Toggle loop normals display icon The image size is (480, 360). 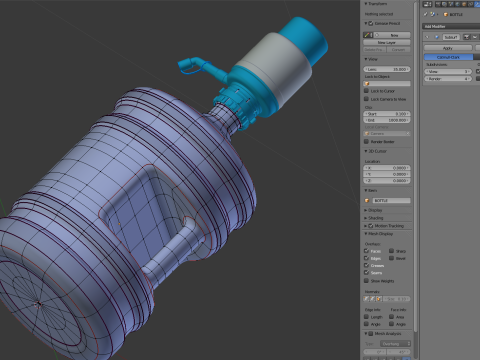pyautogui.click(x=372, y=299)
